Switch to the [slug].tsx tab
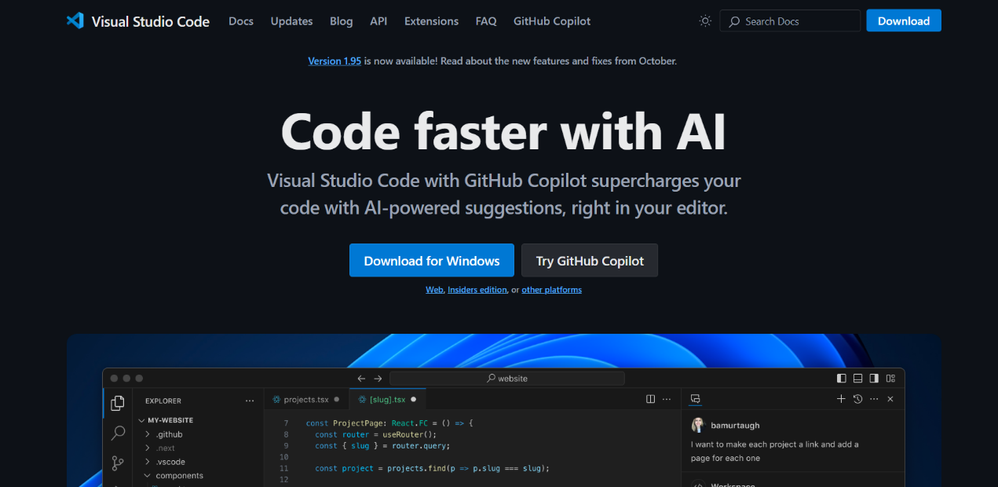998x487 pixels. point(387,399)
